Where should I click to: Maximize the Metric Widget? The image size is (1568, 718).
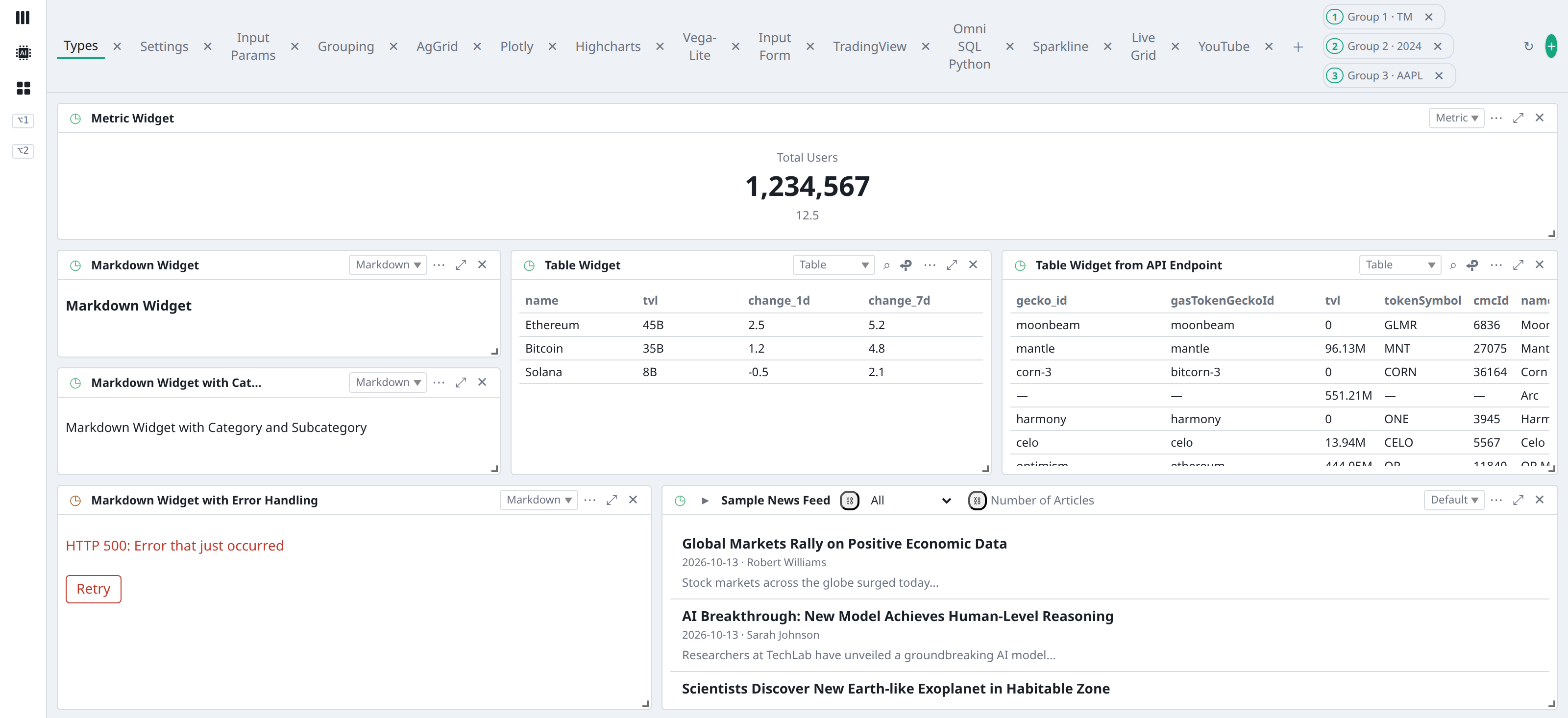coord(1518,118)
